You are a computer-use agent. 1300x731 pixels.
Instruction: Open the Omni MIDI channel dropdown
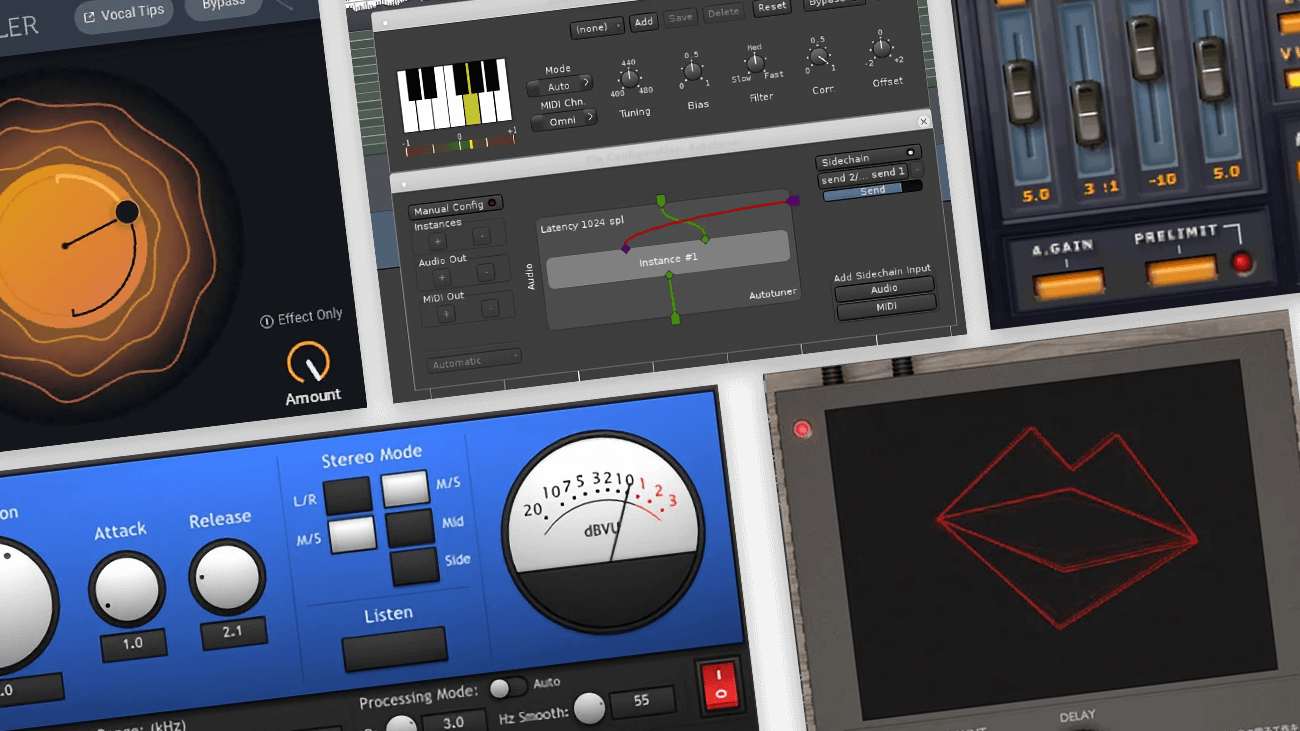pos(563,118)
